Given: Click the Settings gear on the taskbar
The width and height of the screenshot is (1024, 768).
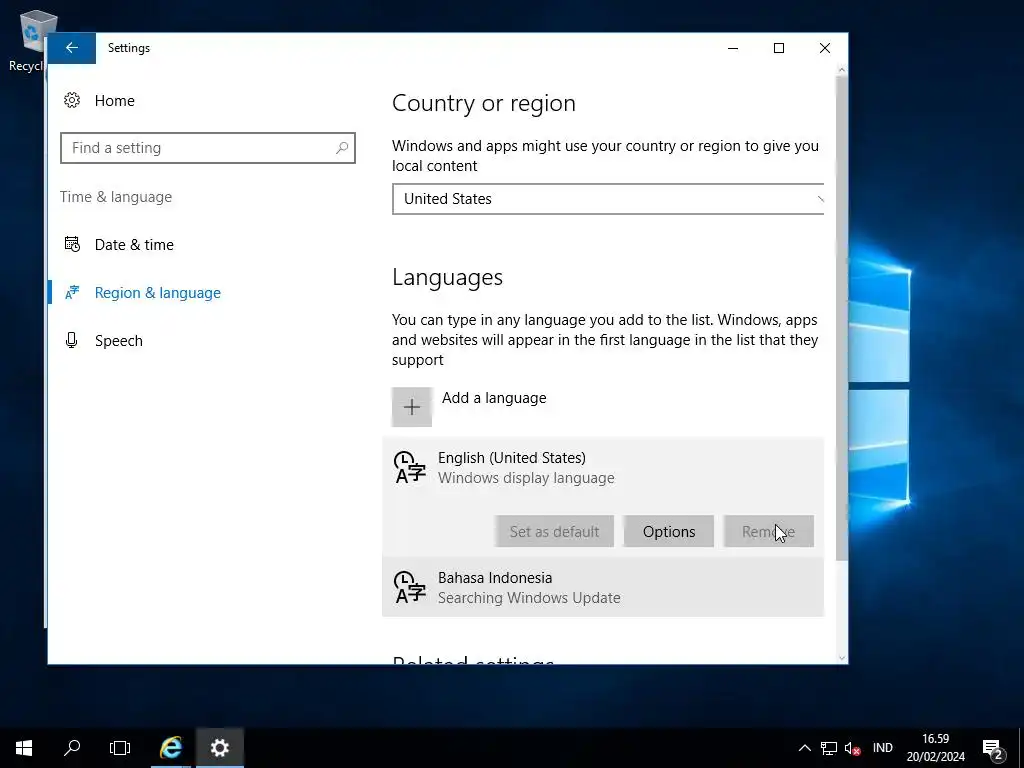Looking at the screenshot, I should point(219,748).
